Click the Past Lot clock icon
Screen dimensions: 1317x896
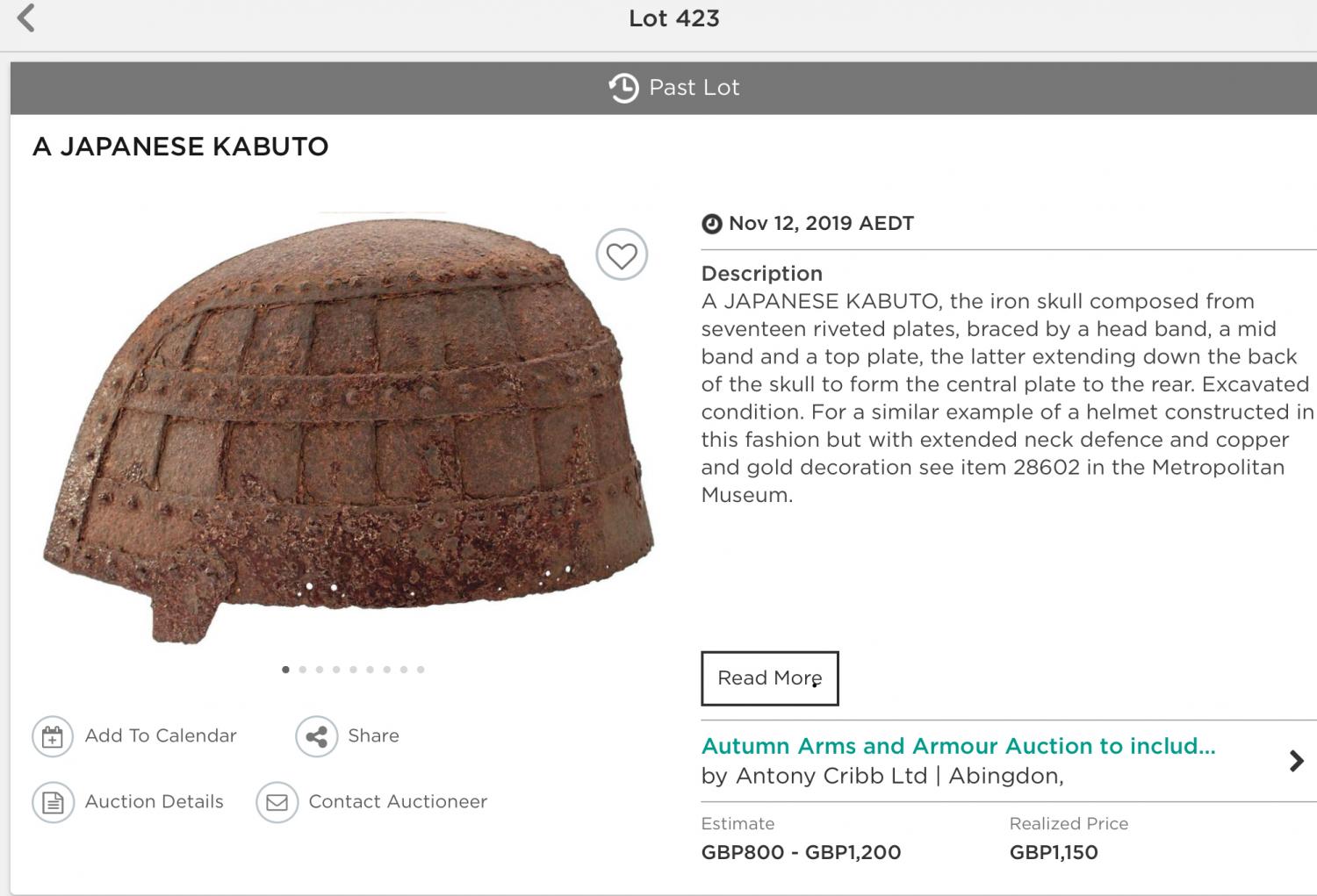623,88
